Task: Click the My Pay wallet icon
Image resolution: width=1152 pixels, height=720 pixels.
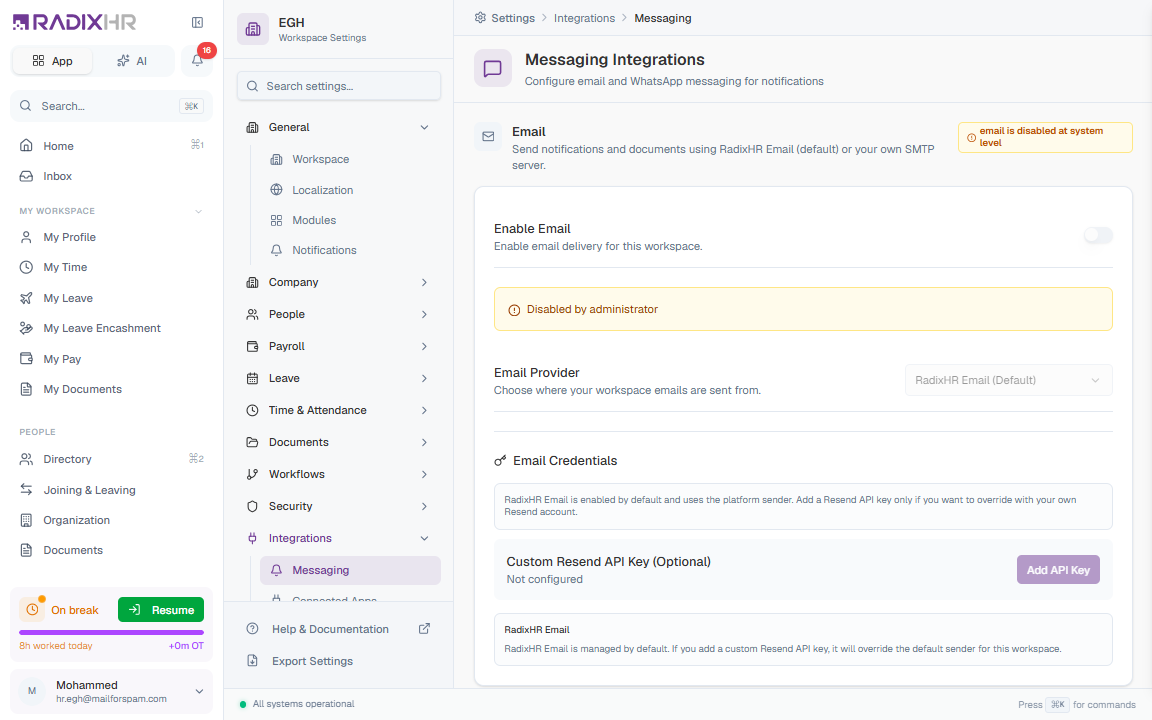Action: pyautogui.click(x=26, y=359)
